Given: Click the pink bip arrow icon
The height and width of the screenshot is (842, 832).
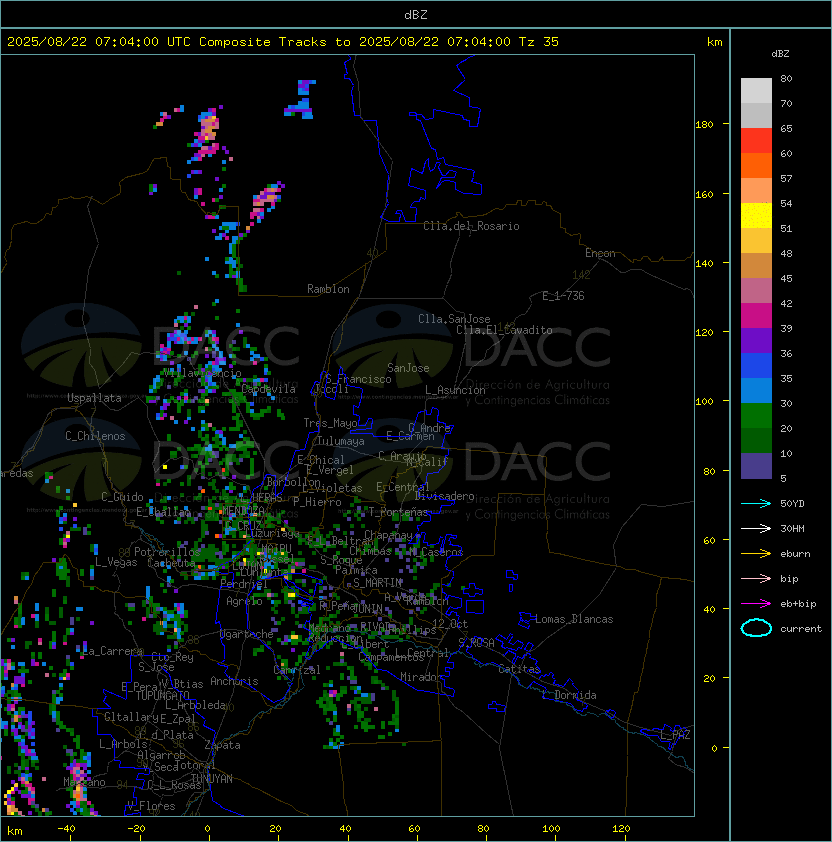Looking at the screenshot, I should [x=756, y=579].
